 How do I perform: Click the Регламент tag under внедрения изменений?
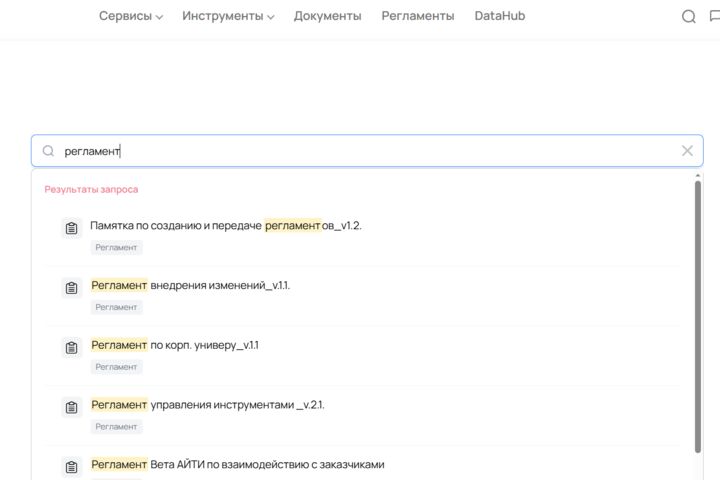pos(116,307)
